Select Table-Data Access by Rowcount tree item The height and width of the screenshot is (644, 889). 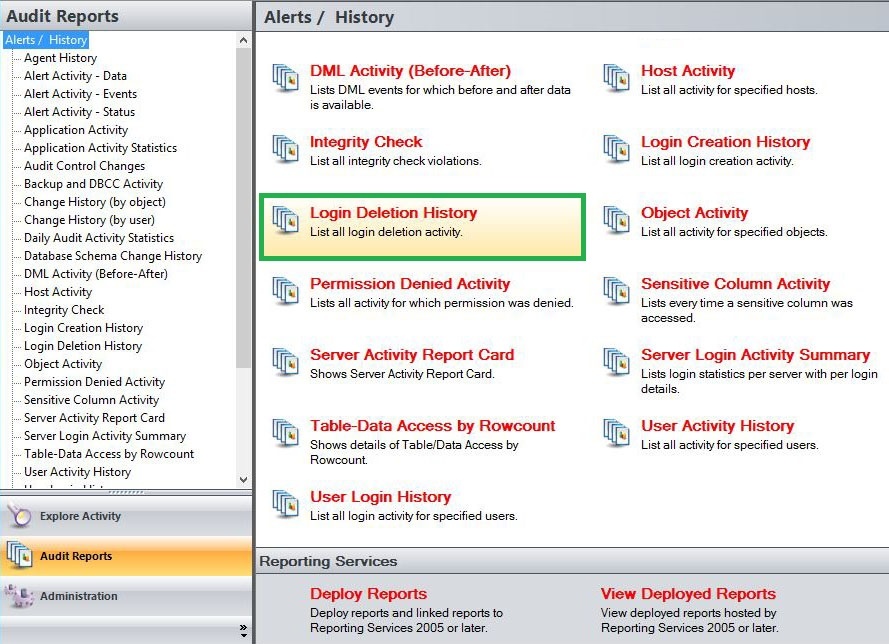click(x=109, y=454)
